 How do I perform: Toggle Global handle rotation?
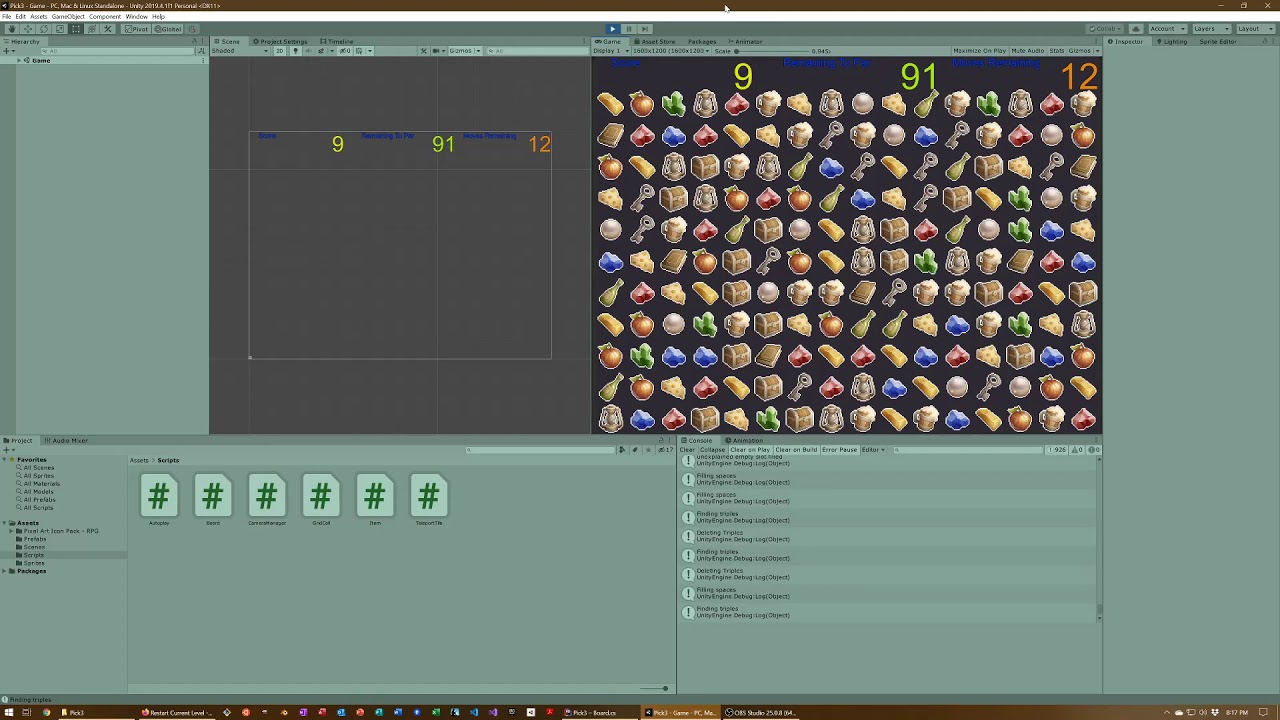pos(168,29)
